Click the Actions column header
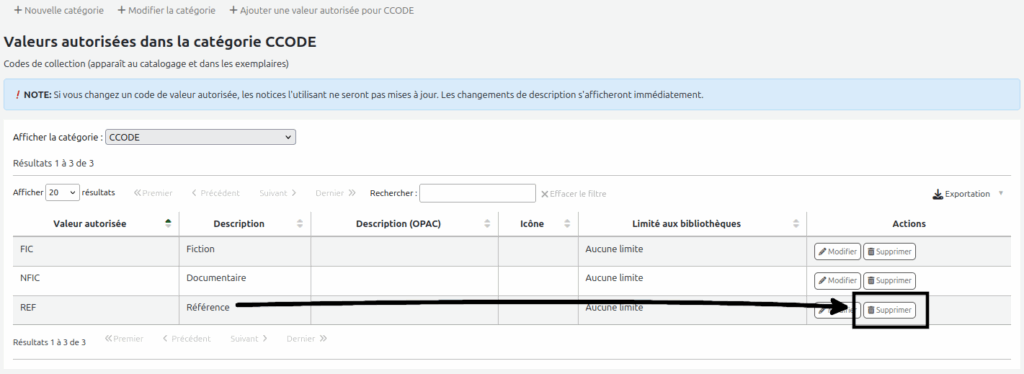 (908, 223)
